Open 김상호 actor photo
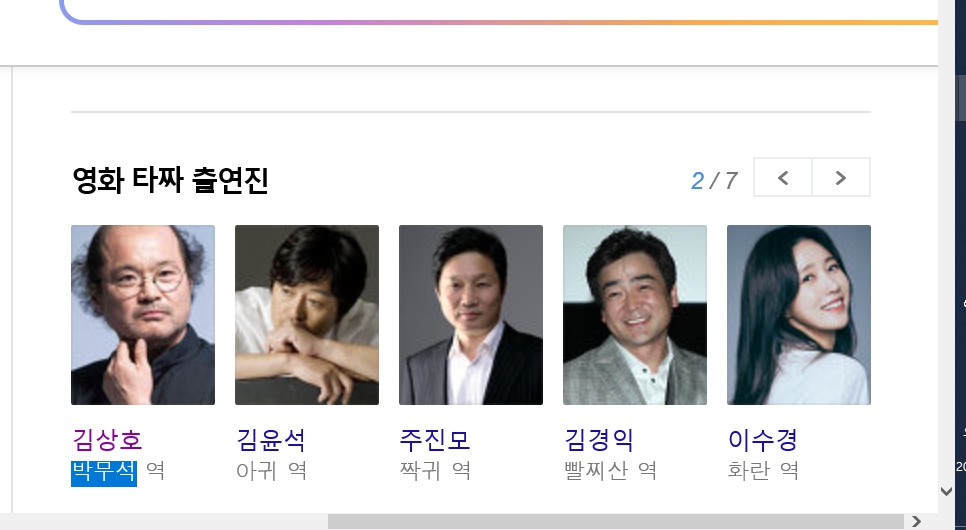 coord(143,315)
